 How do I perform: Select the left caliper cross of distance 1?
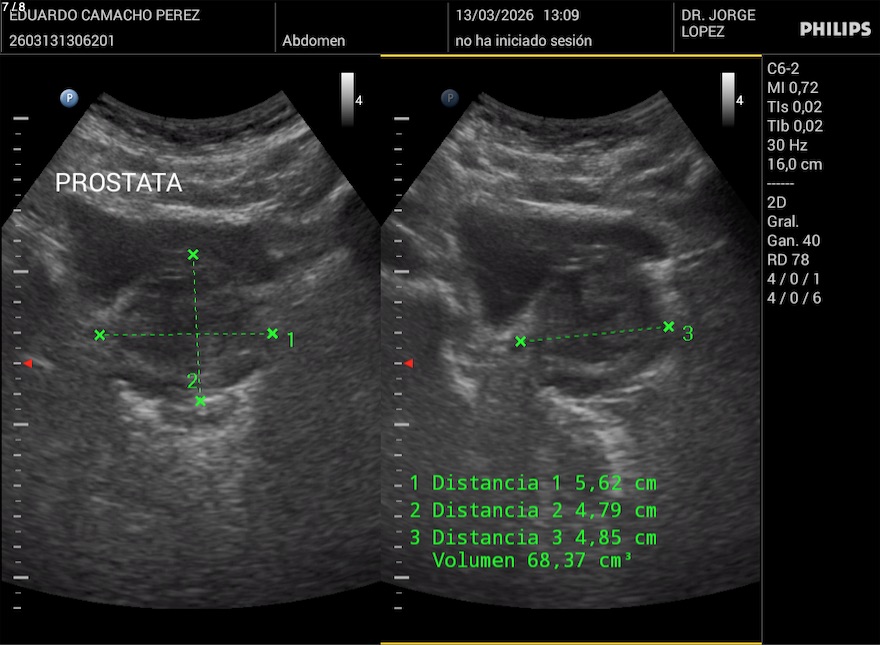99,335
